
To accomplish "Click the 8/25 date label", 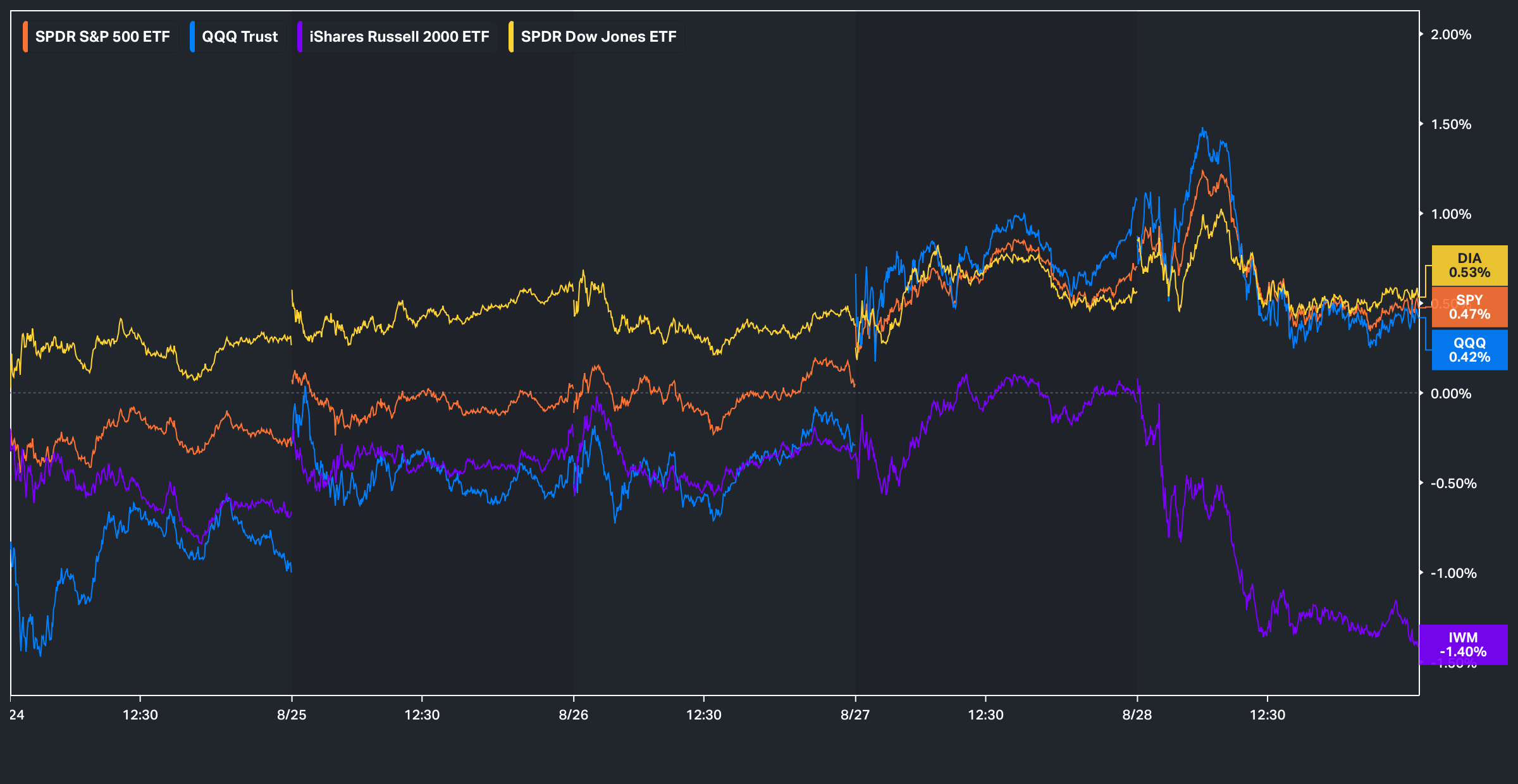I will tap(292, 715).
